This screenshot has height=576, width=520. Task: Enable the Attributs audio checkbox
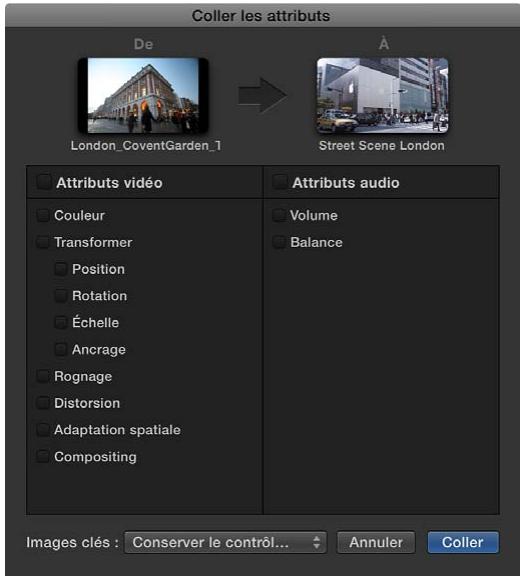(x=279, y=182)
